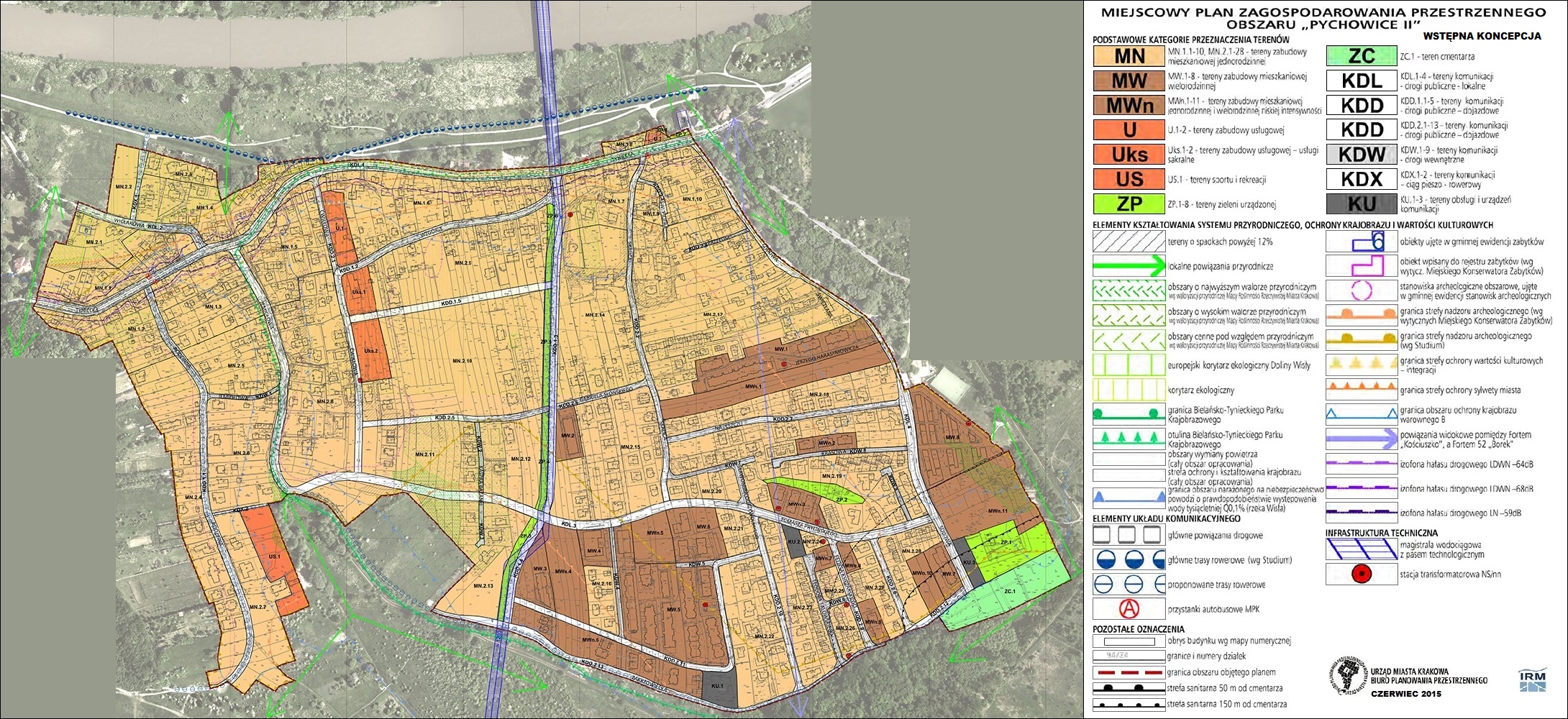
Task: Select the MN orange legend swatch
Action: pyautogui.click(x=1129, y=56)
